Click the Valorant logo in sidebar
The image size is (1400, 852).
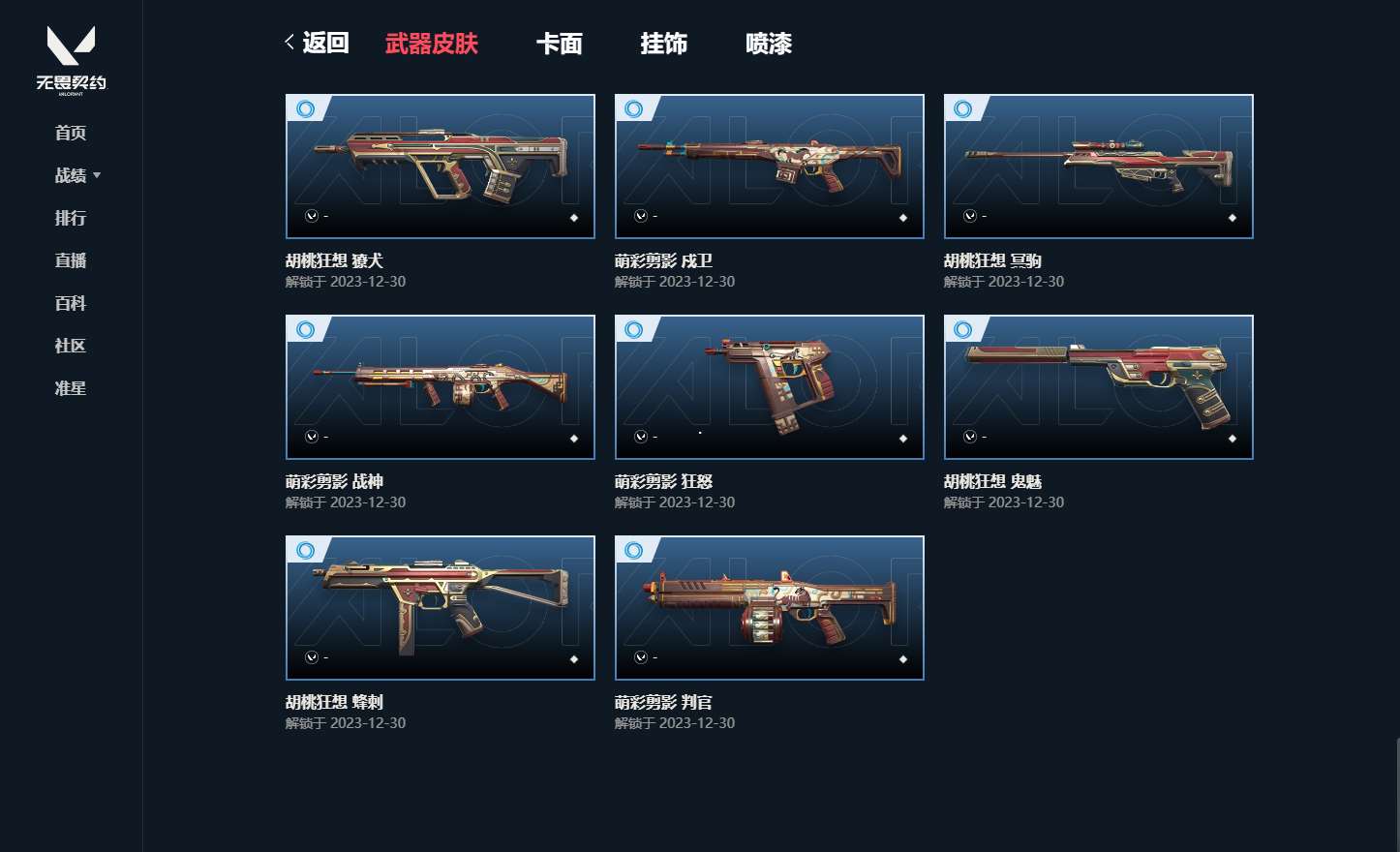click(x=71, y=60)
